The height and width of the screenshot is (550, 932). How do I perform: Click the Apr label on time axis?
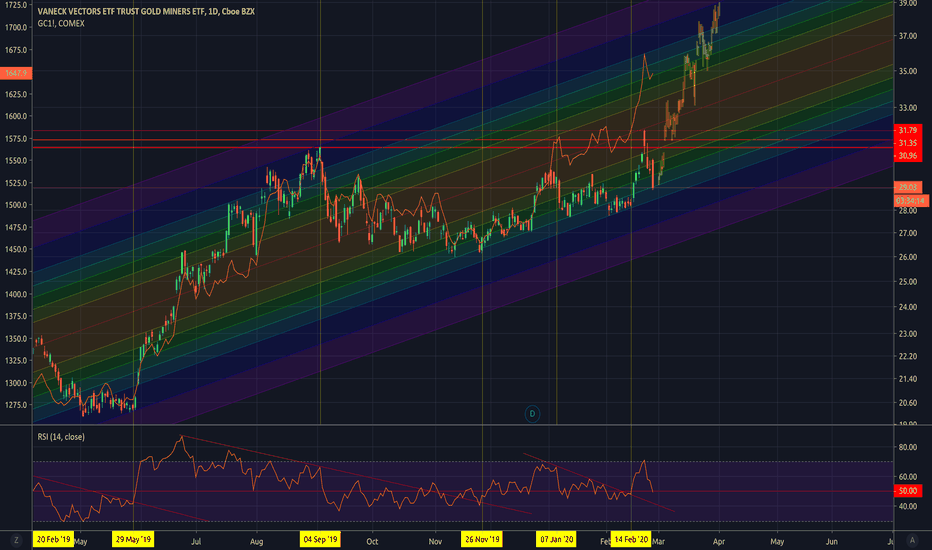click(x=719, y=542)
